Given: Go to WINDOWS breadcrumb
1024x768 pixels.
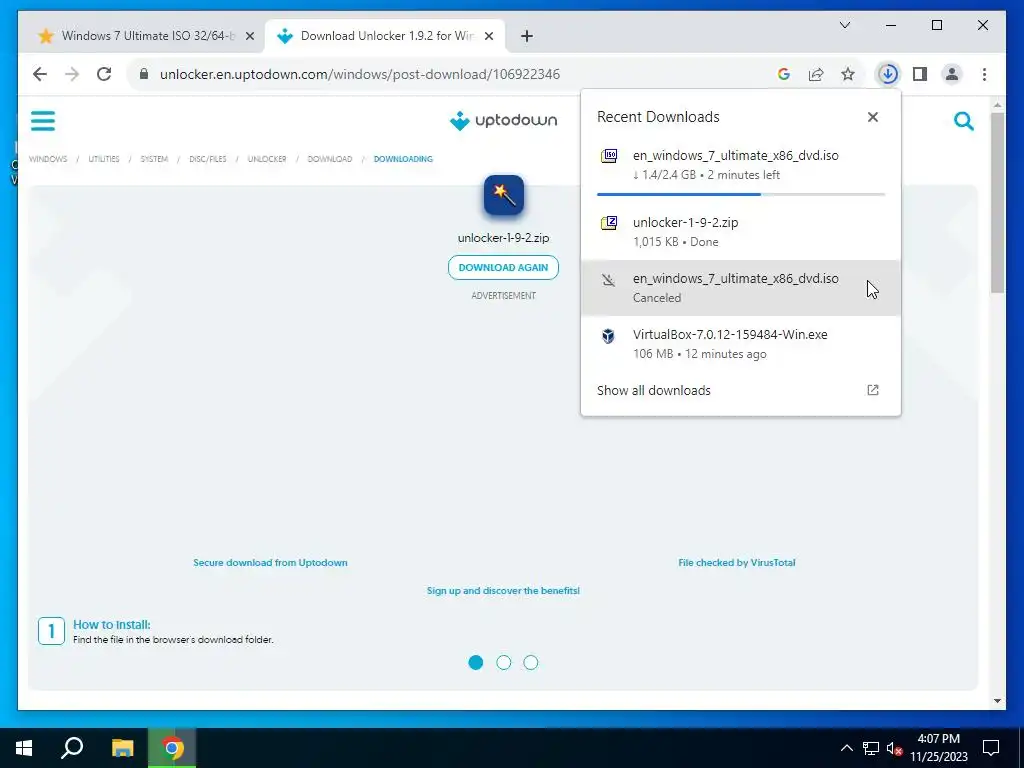Looking at the screenshot, I should 48,159.
